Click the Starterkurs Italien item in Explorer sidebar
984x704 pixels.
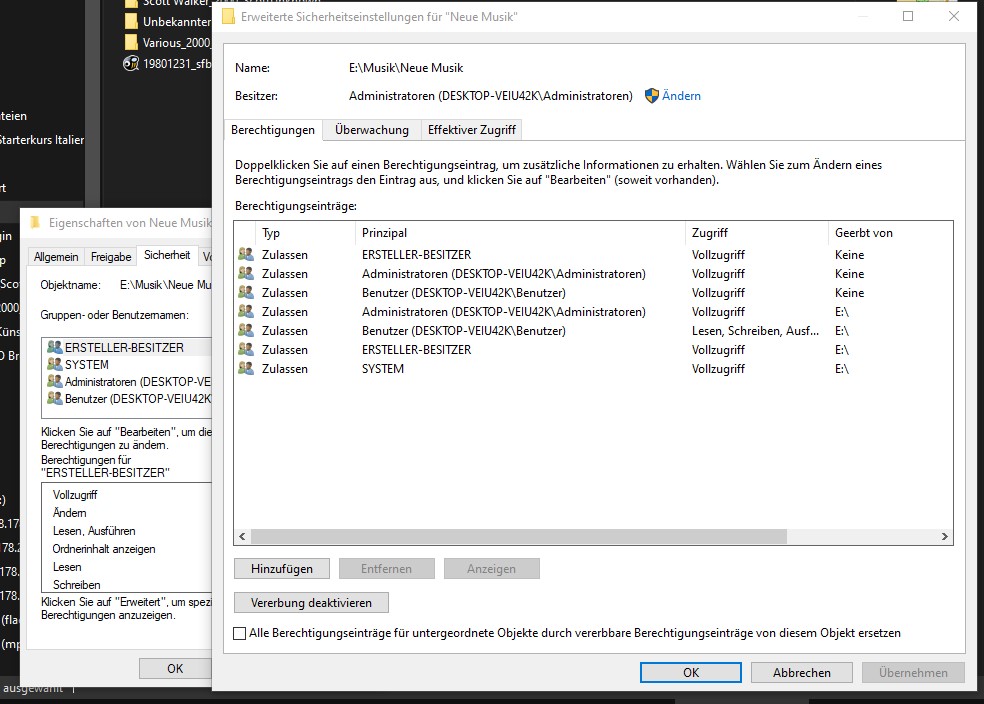point(42,140)
